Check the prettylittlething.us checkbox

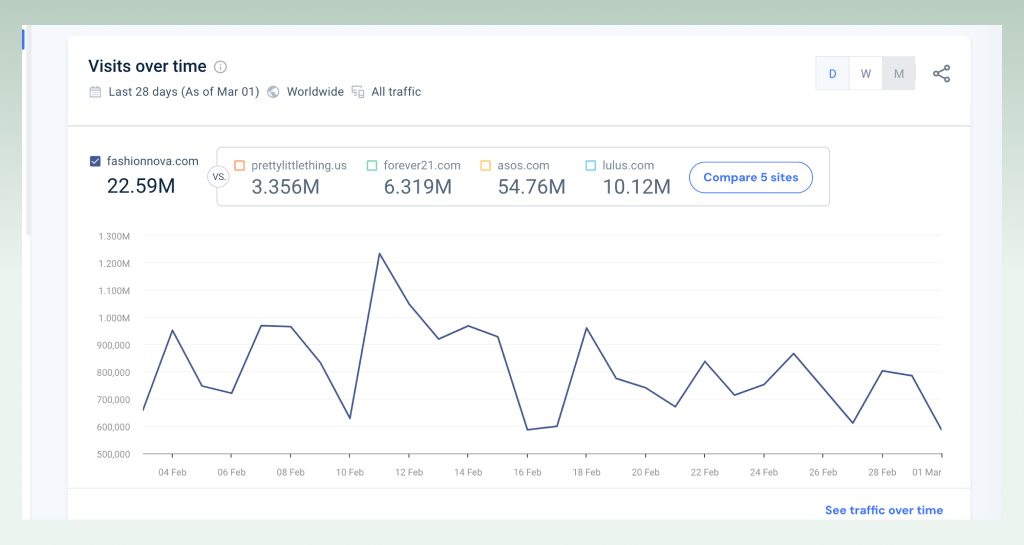[x=240, y=166]
